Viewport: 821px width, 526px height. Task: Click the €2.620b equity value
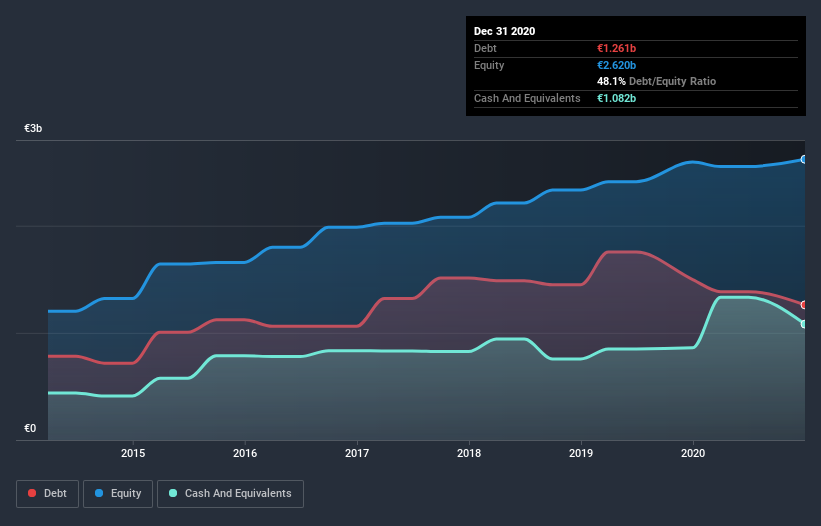pyautogui.click(x=616, y=65)
